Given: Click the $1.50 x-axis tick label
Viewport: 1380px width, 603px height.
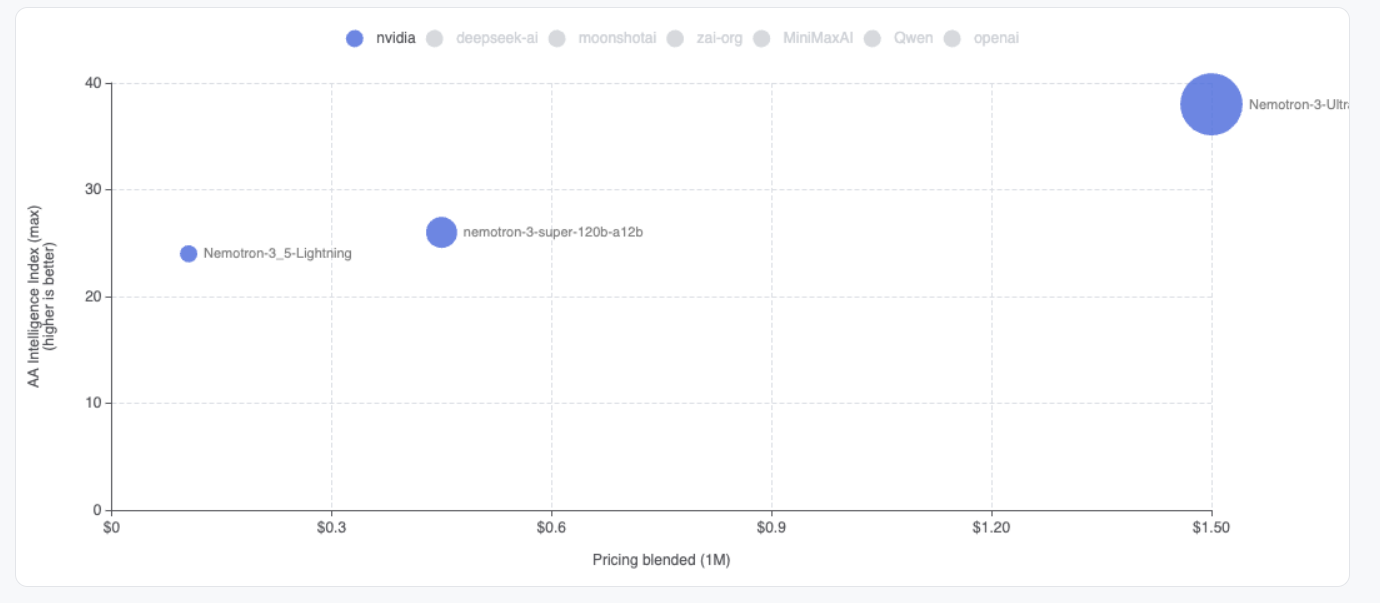Looking at the screenshot, I should (x=1211, y=526).
